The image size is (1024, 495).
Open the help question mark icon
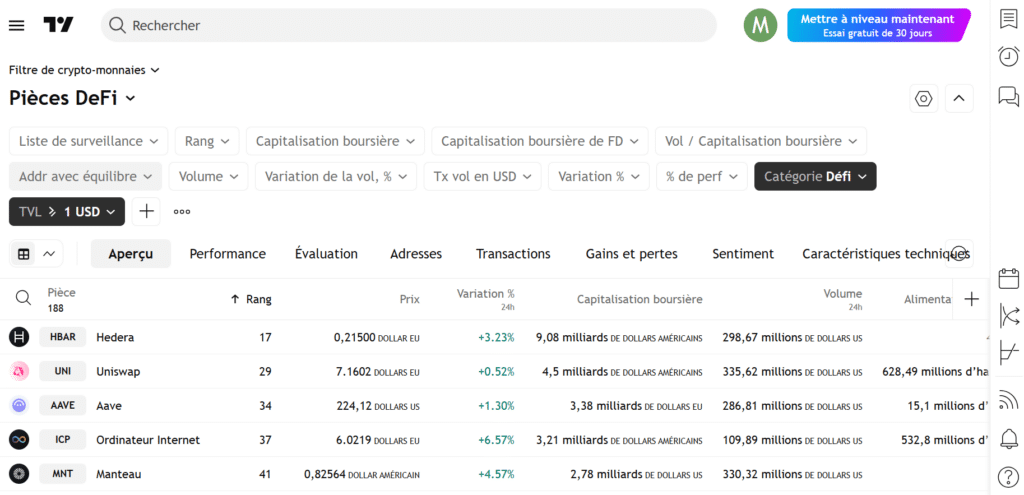pyautogui.click(x=1009, y=477)
